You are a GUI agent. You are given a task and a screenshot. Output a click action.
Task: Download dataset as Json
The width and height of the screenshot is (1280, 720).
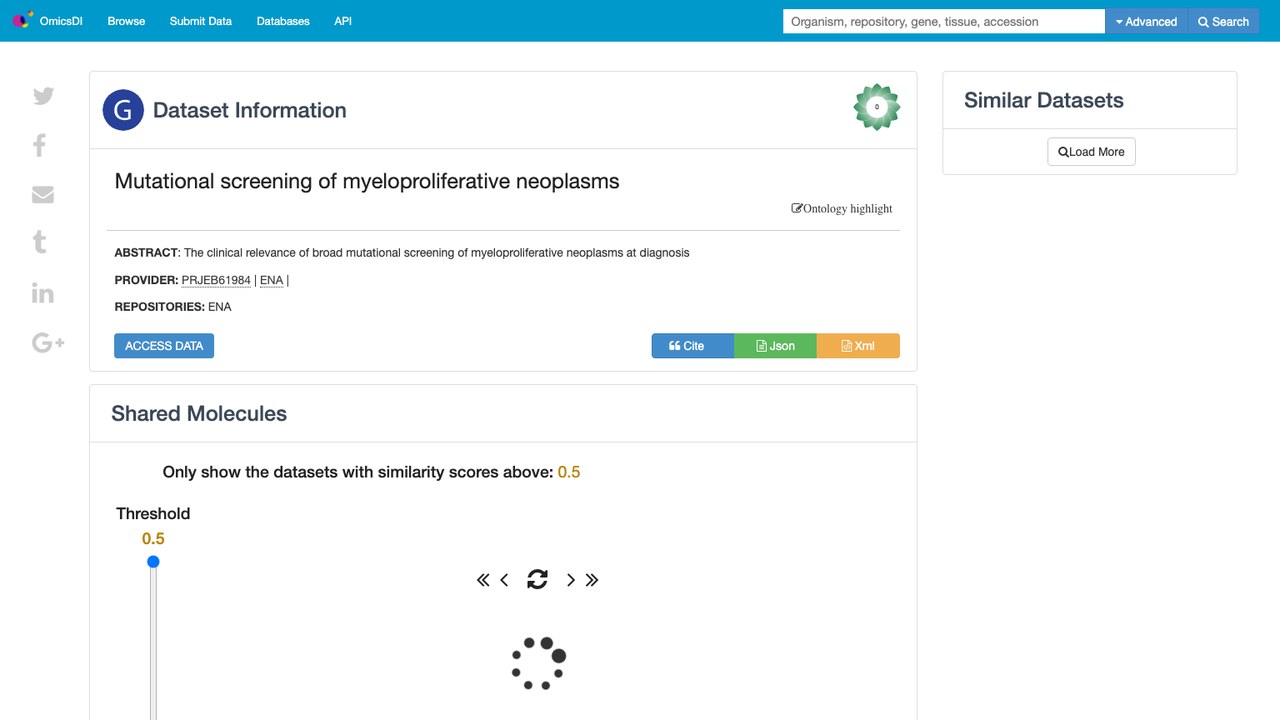point(775,346)
